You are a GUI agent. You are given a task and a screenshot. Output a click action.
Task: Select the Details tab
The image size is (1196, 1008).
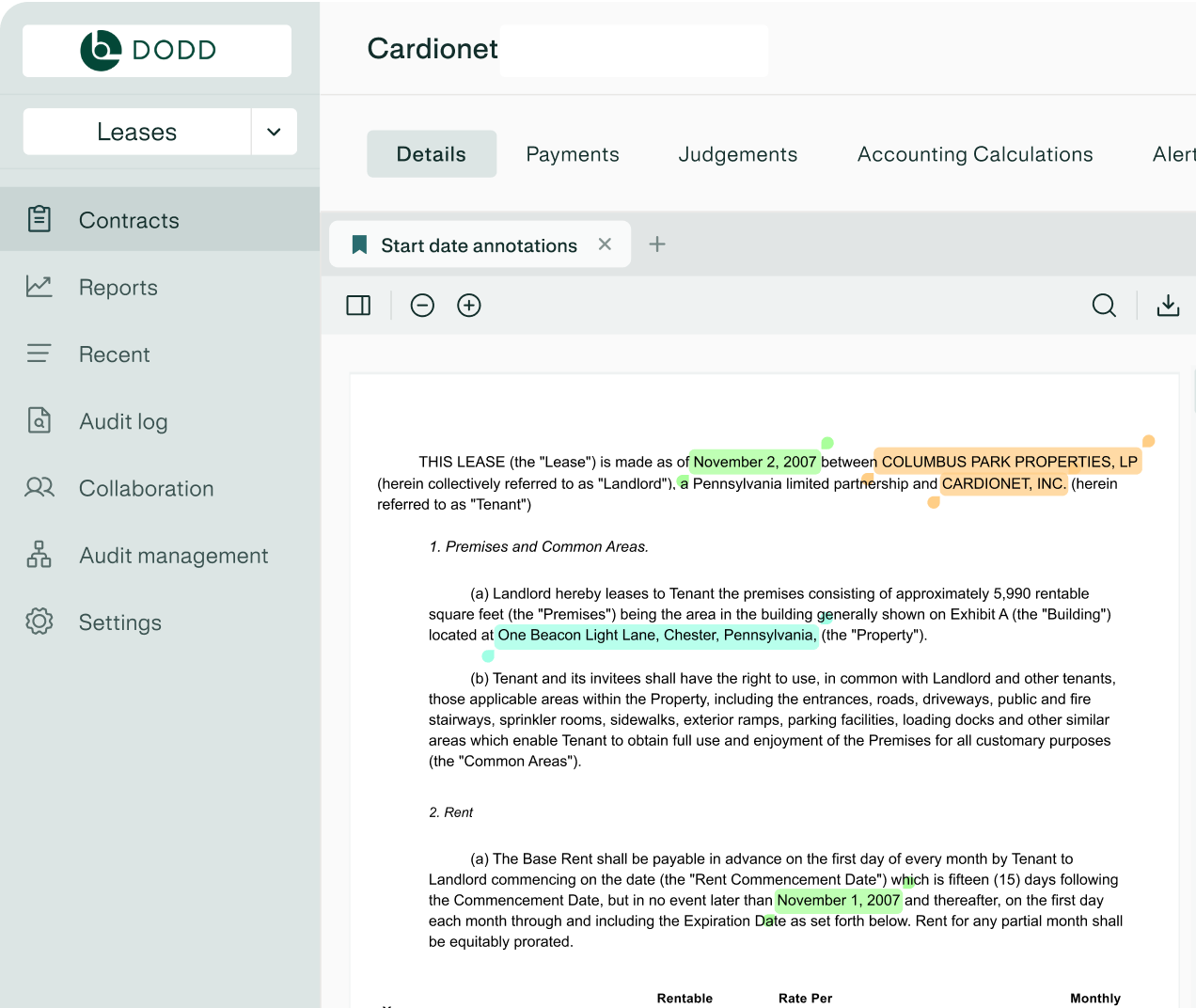(x=432, y=154)
